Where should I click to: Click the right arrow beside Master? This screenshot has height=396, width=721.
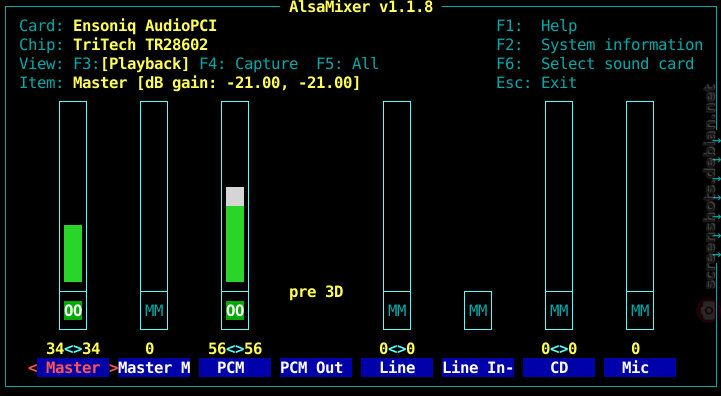point(114,368)
